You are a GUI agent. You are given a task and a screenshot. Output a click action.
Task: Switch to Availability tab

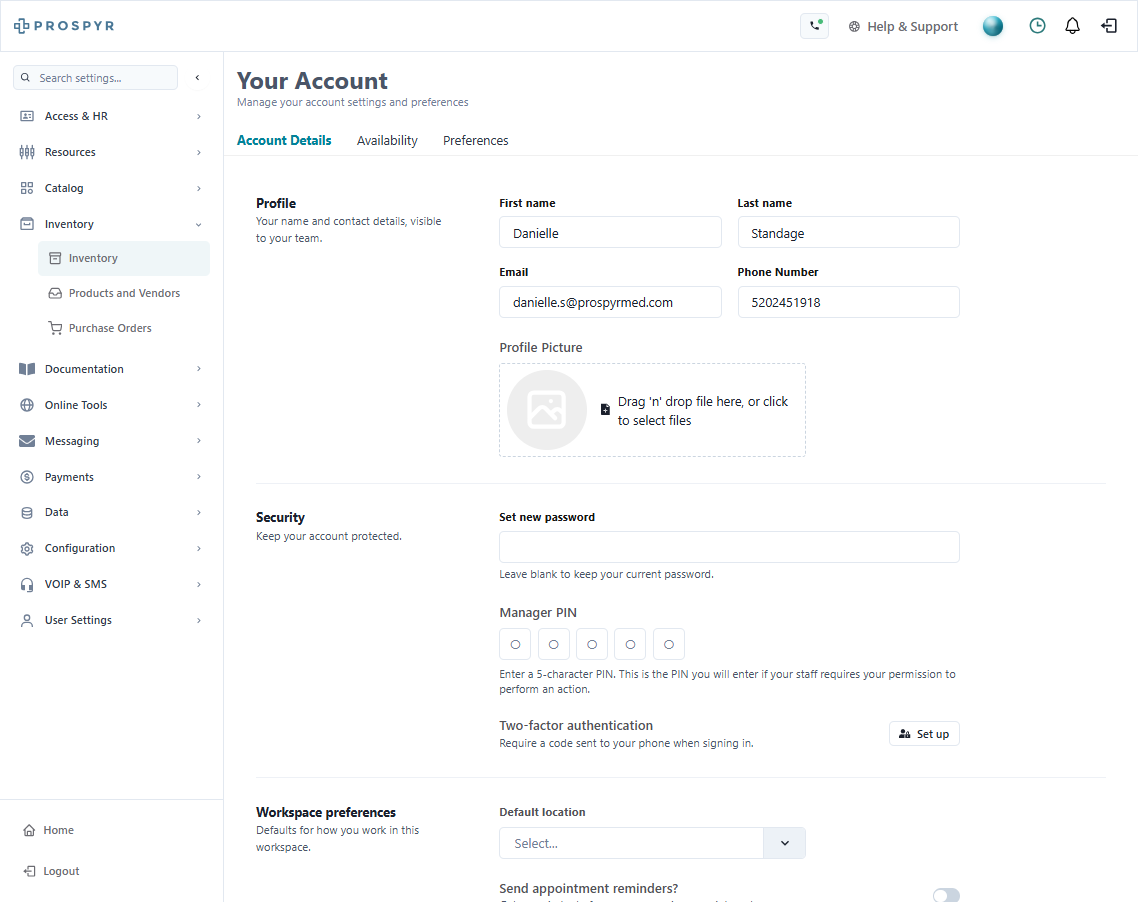point(387,141)
